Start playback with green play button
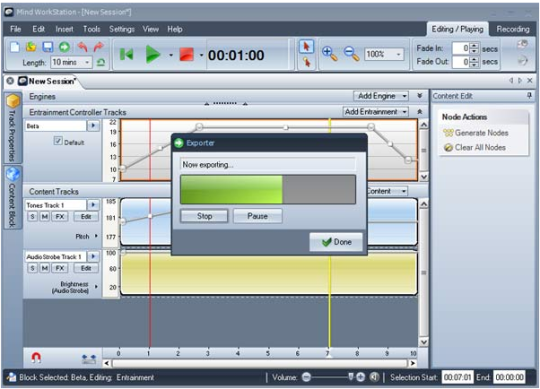Image resolution: width=540 pixels, height=389 pixels. [153, 54]
